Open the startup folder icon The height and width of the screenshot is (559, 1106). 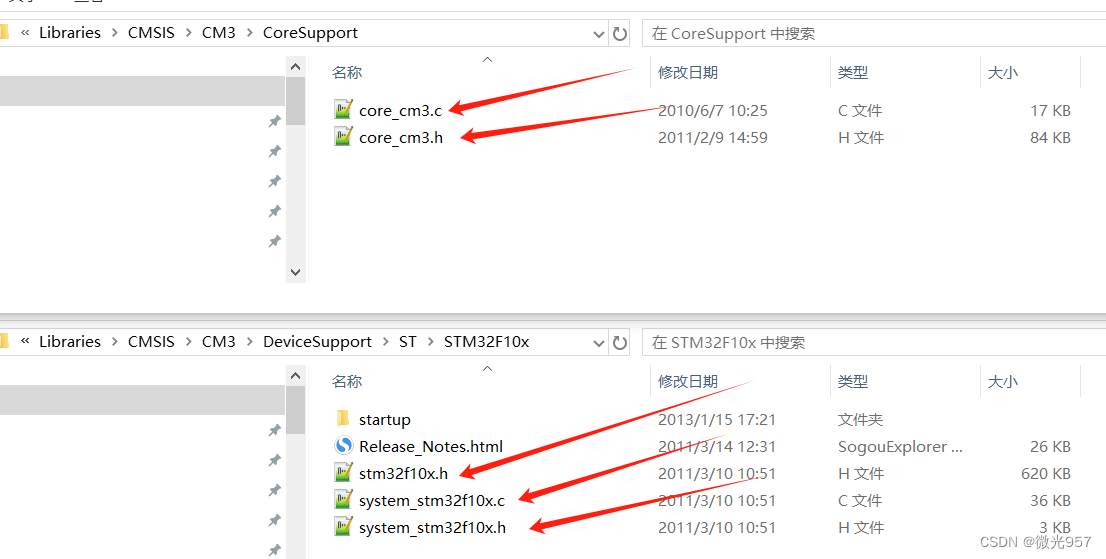(x=343, y=419)
